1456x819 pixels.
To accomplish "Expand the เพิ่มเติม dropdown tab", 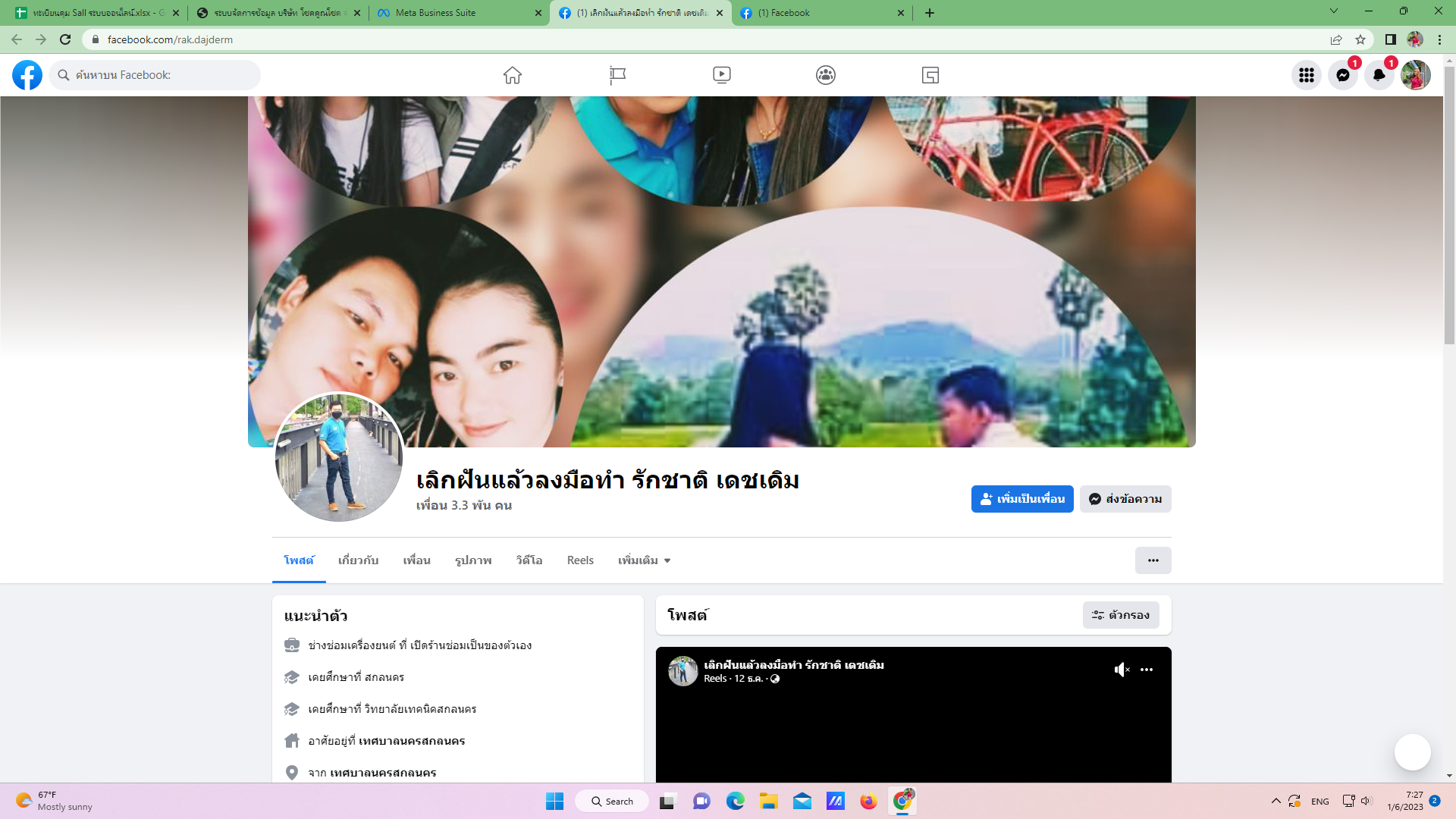I will [x=644, y=560].
